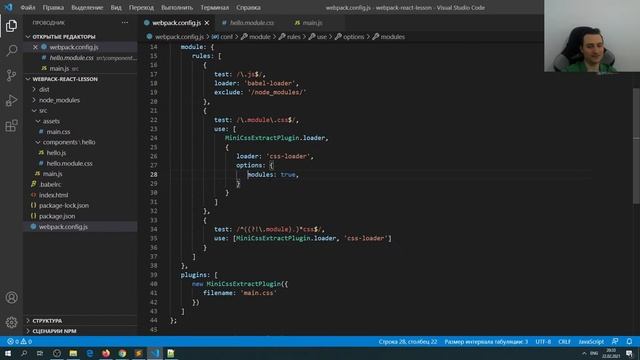
Task: Open the Переход menu
Action: pos(141,7)
